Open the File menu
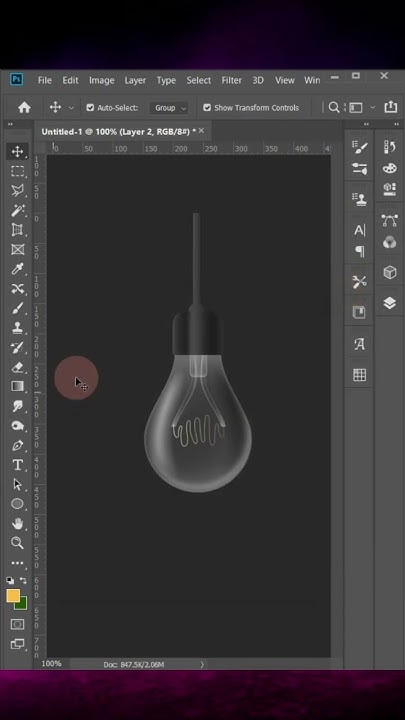 click(x=45, y=80)
